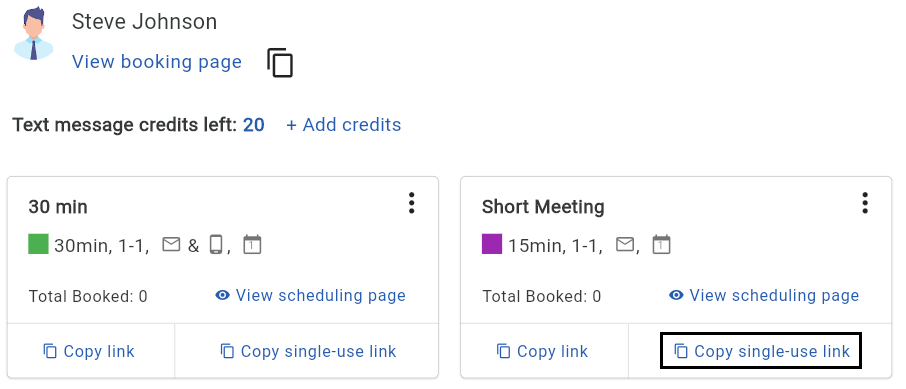Open three-dot menu on Short Meeting card
Image resolution: width=906 pixels, height=389 pixels.
coord(865,203)
